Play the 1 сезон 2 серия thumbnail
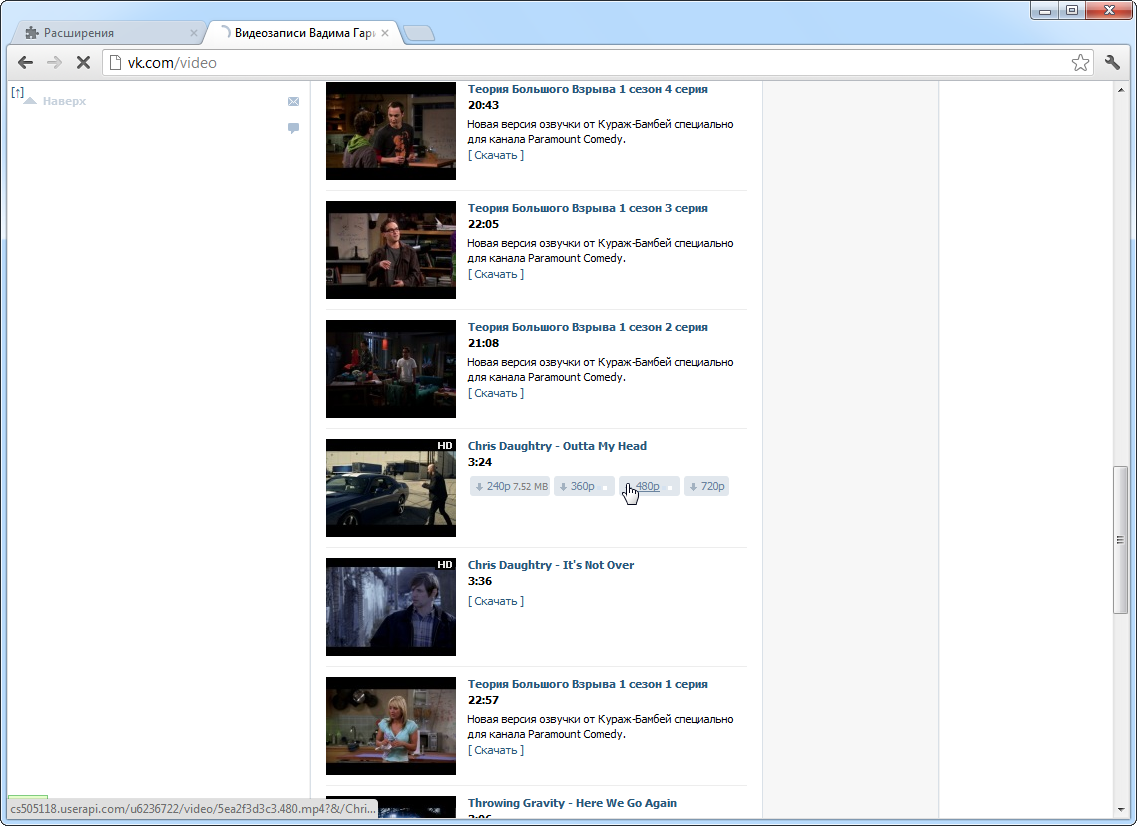 (x=391, y=368)
